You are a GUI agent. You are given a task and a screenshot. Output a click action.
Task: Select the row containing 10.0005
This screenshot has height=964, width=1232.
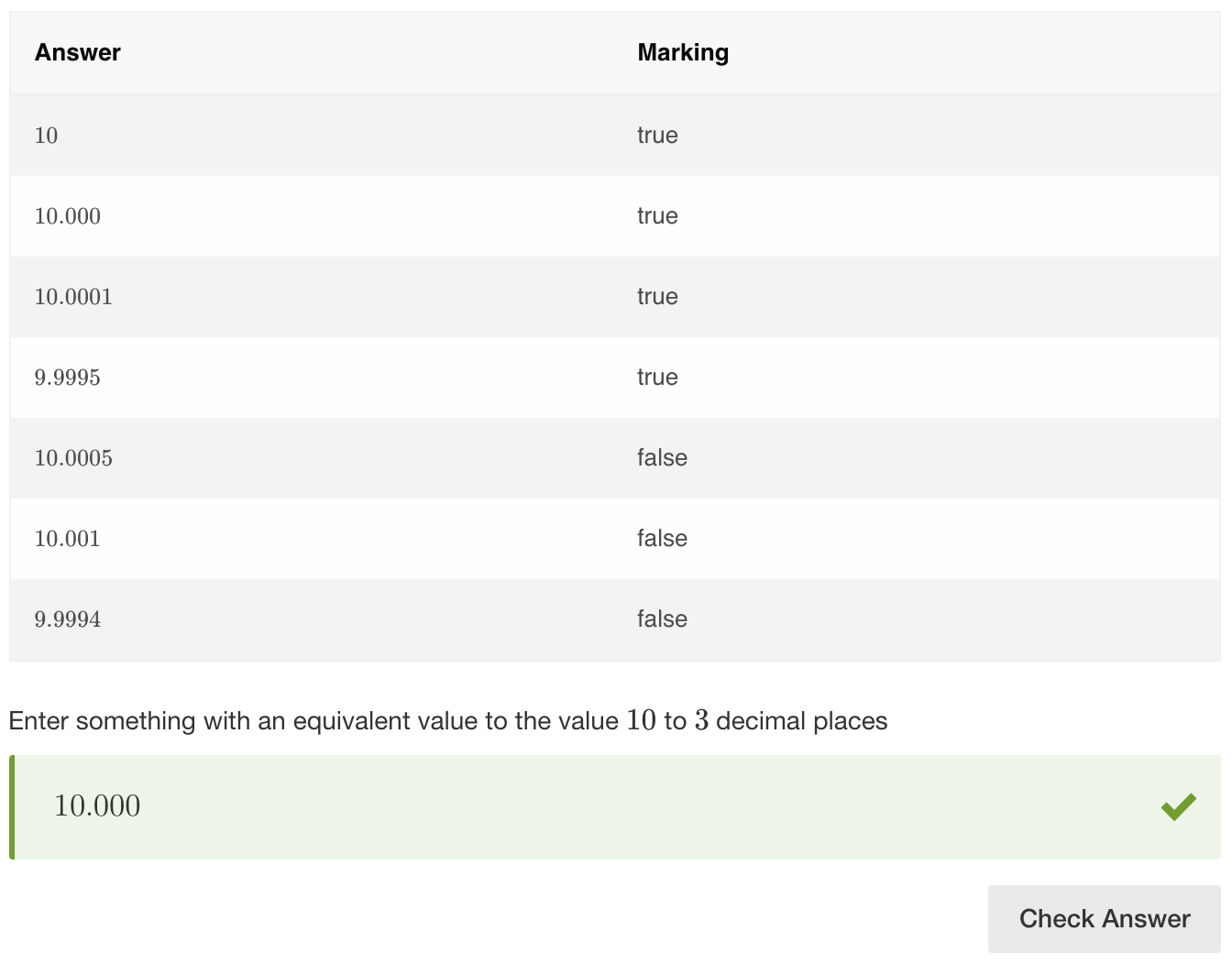pos(367,458)
